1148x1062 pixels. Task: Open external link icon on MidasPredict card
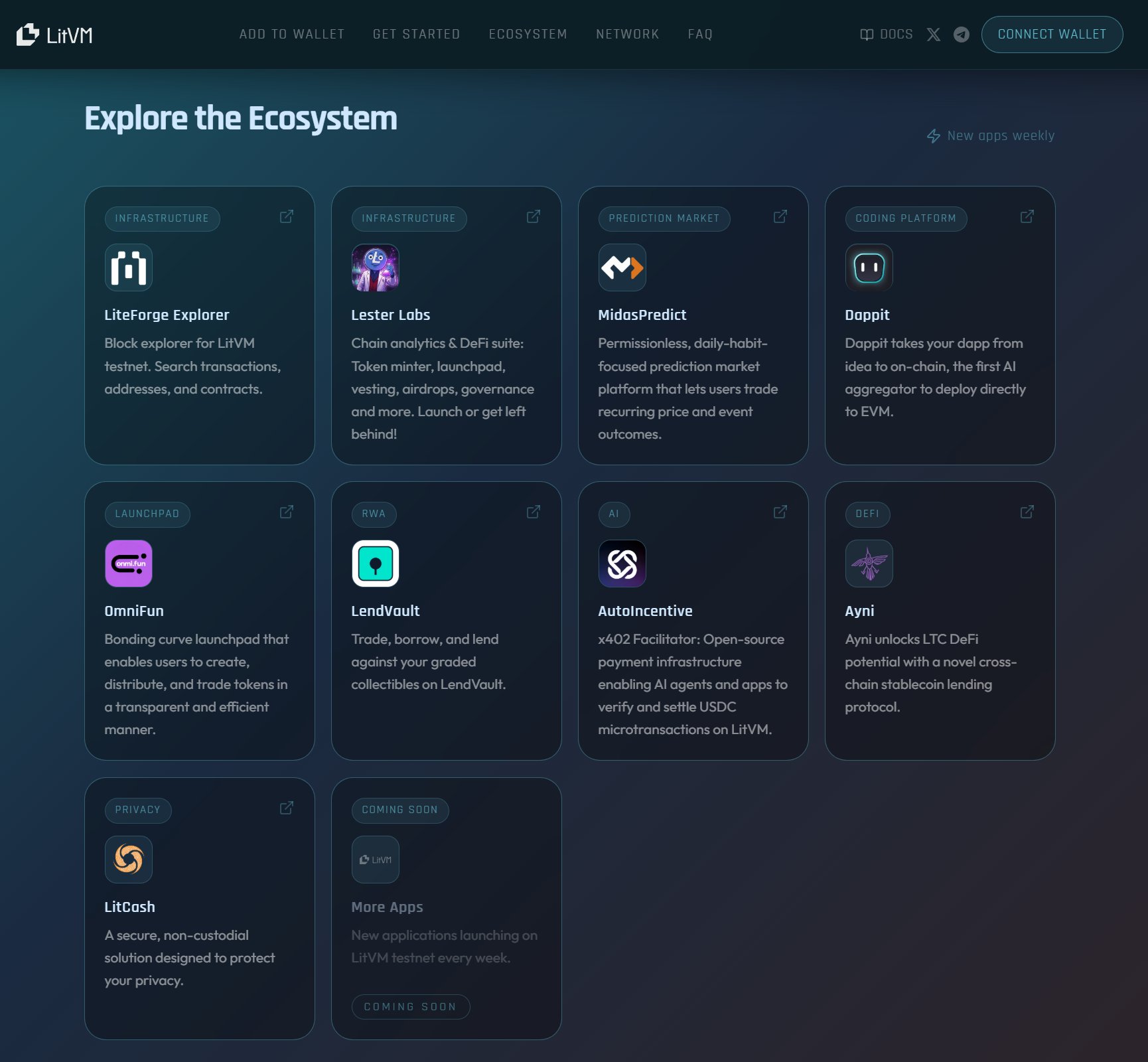tap(780, 217)
